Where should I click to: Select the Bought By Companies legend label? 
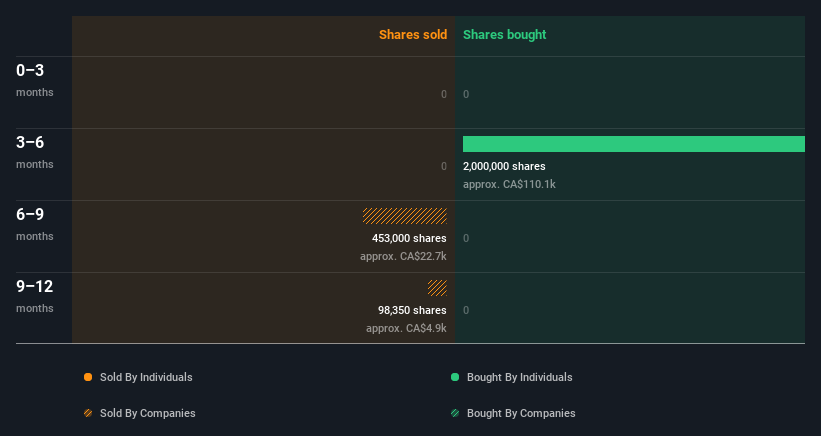coord(521,413)
